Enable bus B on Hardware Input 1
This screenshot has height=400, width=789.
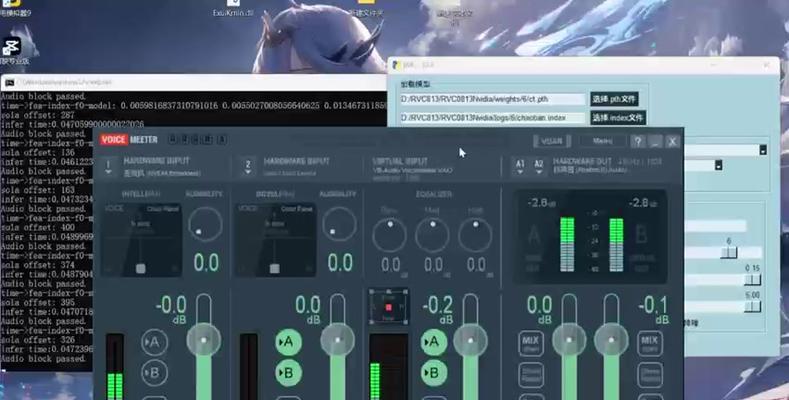154,373
